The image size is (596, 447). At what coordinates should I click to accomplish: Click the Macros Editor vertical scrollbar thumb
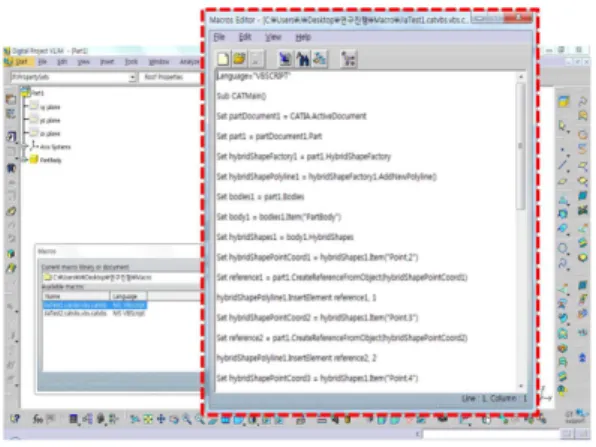point(521,146)
